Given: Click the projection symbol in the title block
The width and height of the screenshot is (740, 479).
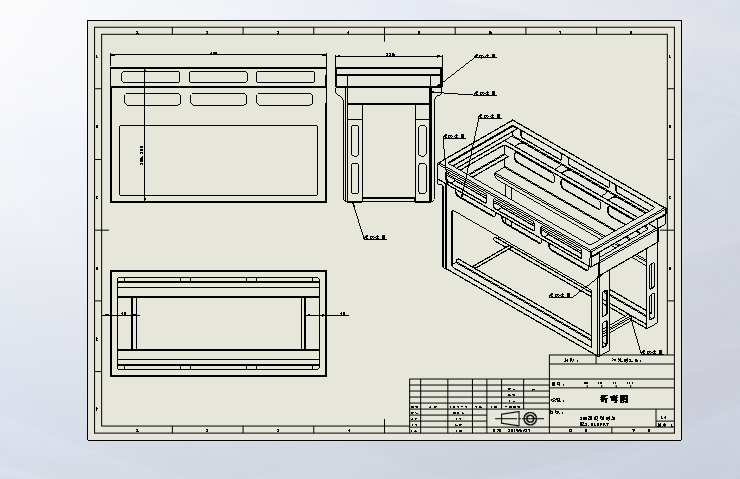Looking at the screenshot, I should tap(519, 419).
